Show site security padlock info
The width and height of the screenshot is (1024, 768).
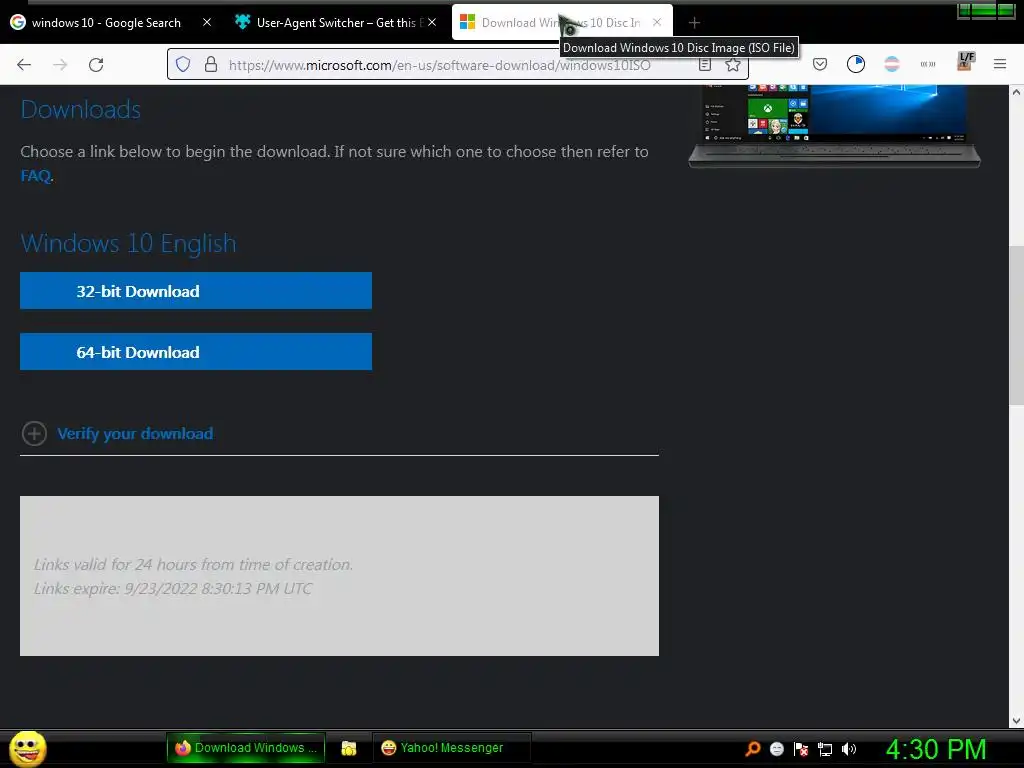(x=210, y=64)
